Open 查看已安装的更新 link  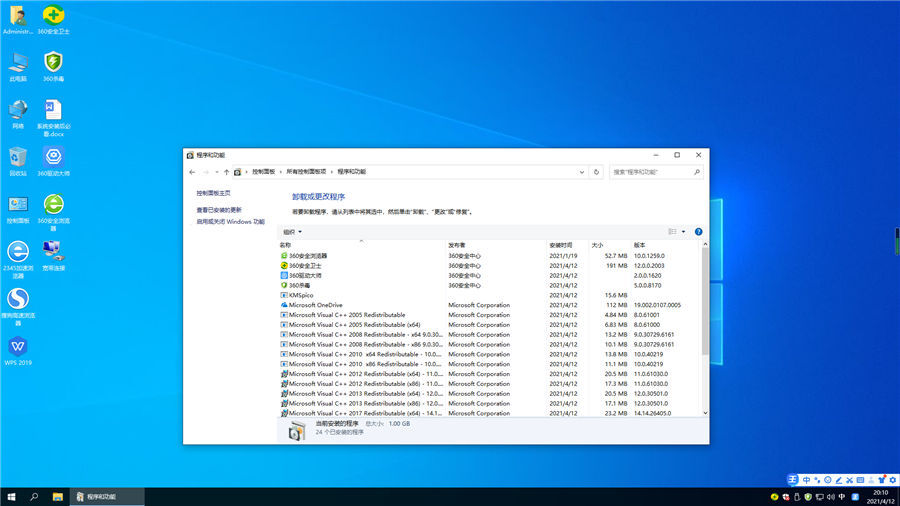tap(219, 210)
